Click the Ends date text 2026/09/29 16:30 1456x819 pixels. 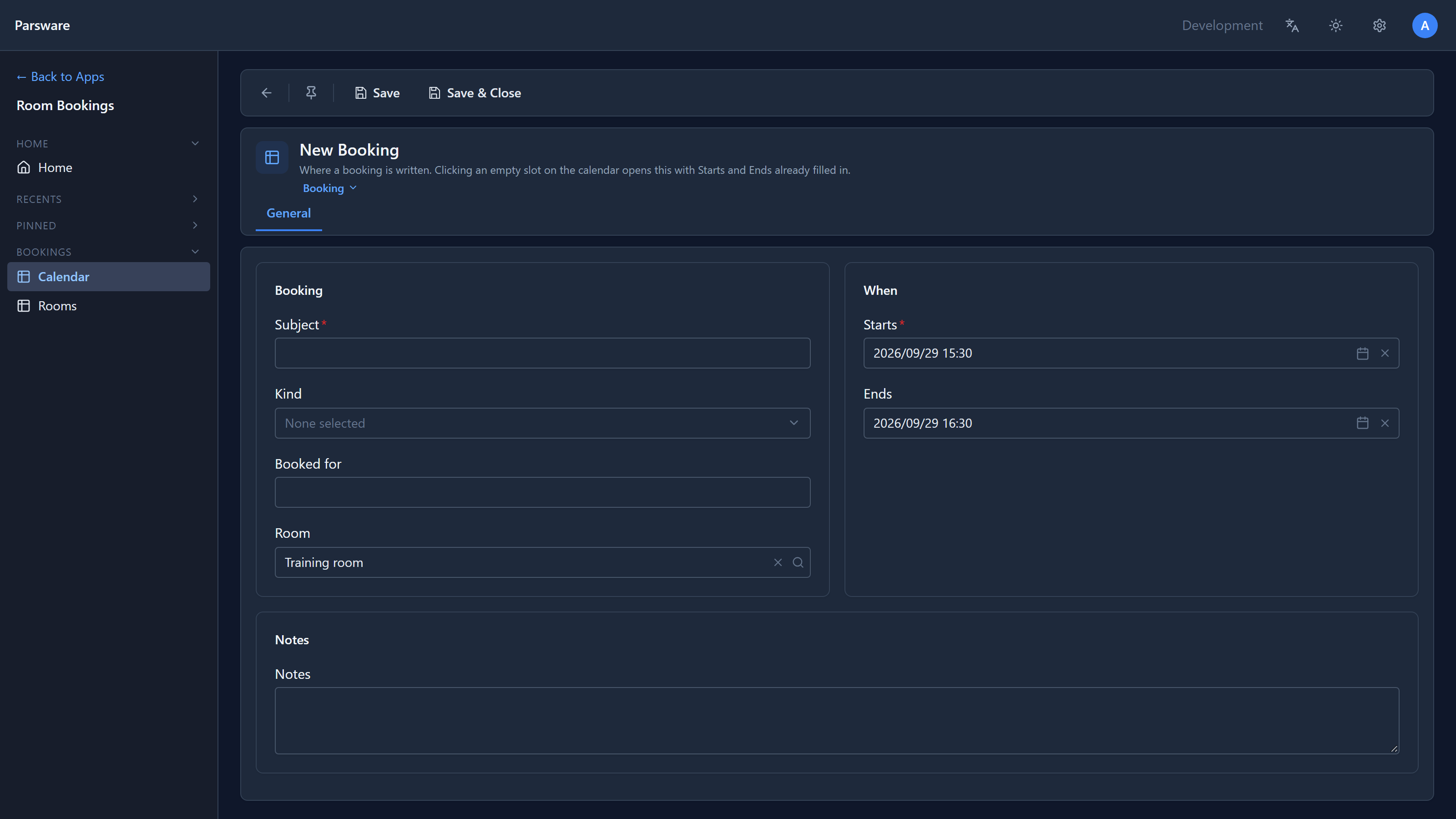coord(922,423)
